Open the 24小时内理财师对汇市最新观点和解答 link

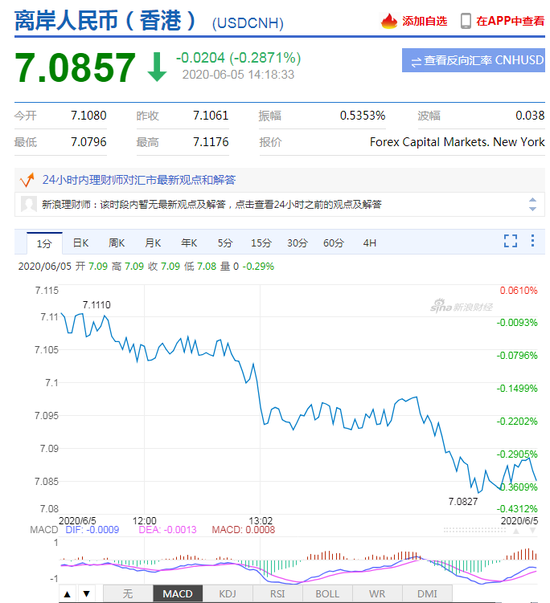[x=139, y=180]
